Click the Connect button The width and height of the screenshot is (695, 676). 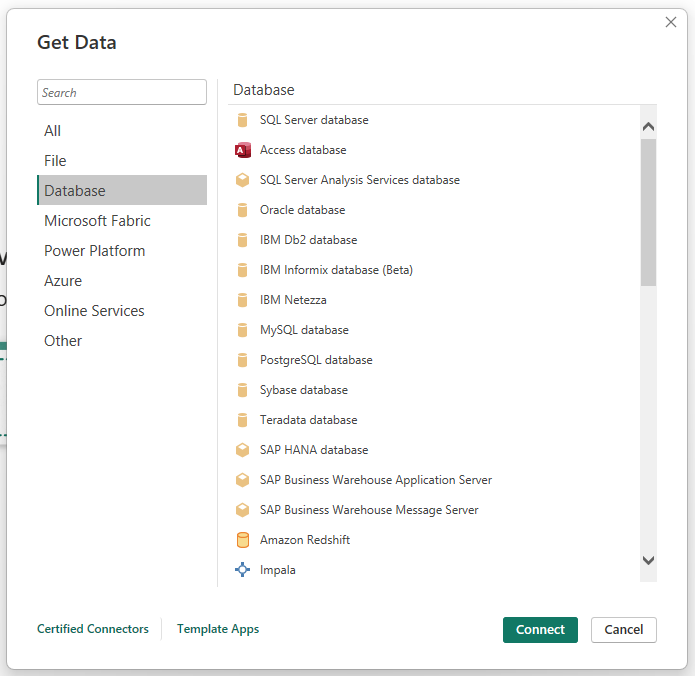tap(540, 629)
